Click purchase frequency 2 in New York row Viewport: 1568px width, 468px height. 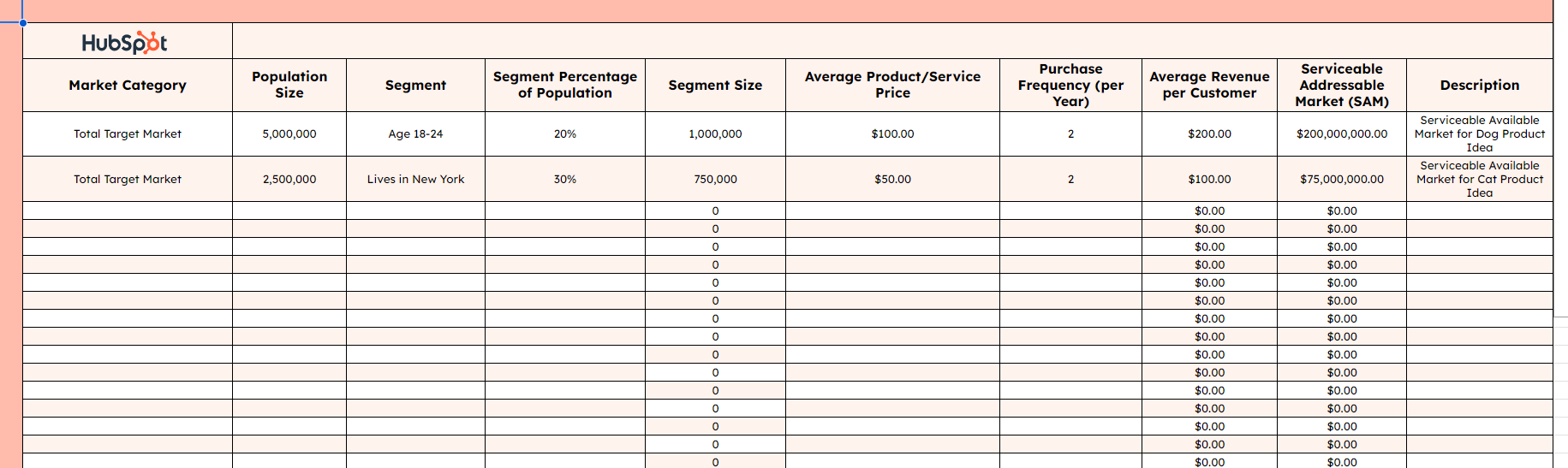pos(1070,180)
